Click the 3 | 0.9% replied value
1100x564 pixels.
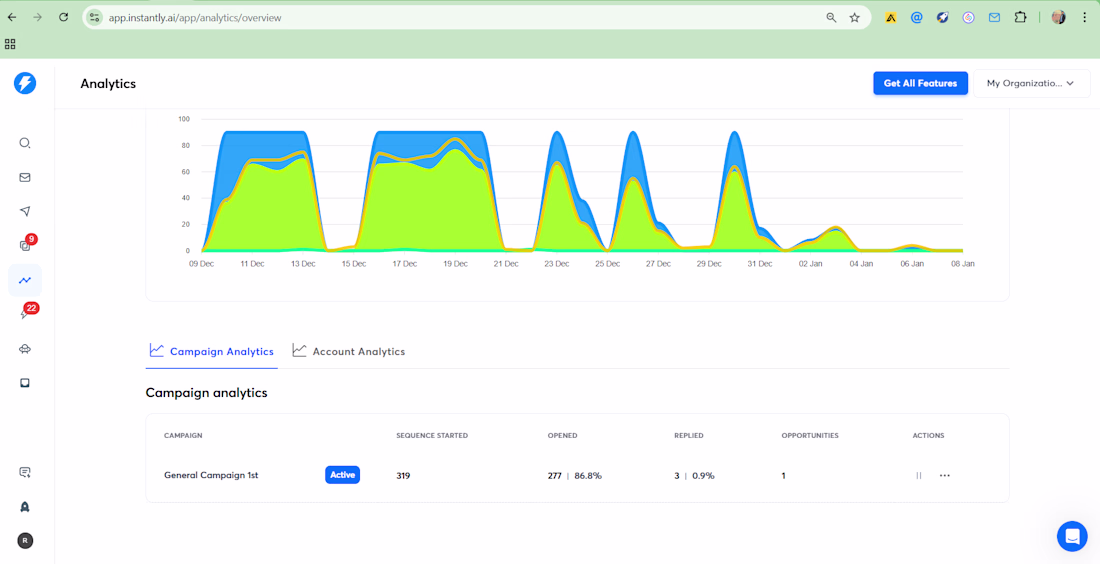[x=695, y=476]
